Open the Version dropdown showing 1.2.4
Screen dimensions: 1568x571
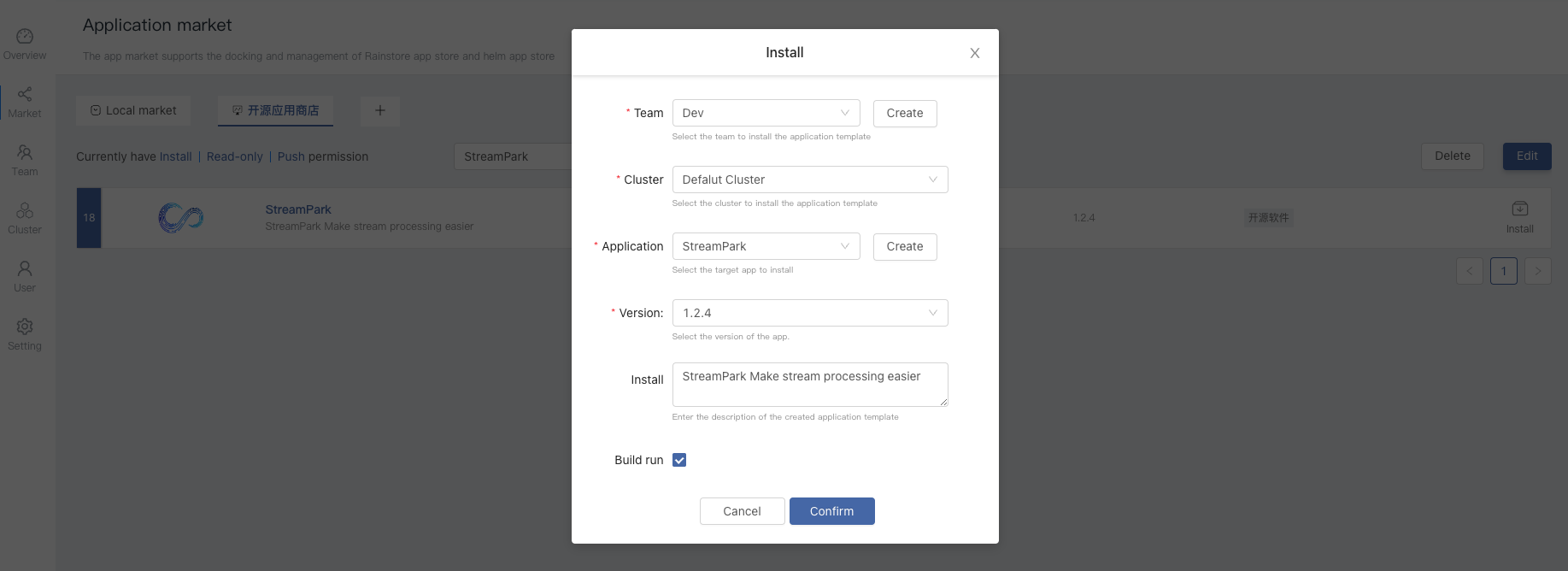[x=809, y=313]
